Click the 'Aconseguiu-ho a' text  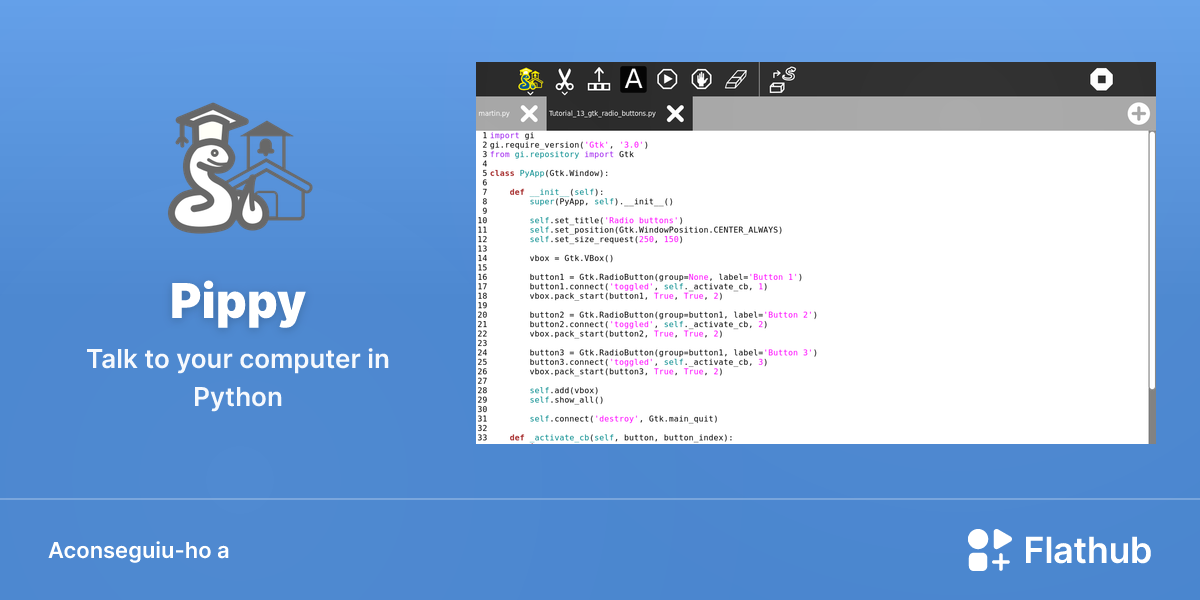point(138,551)
